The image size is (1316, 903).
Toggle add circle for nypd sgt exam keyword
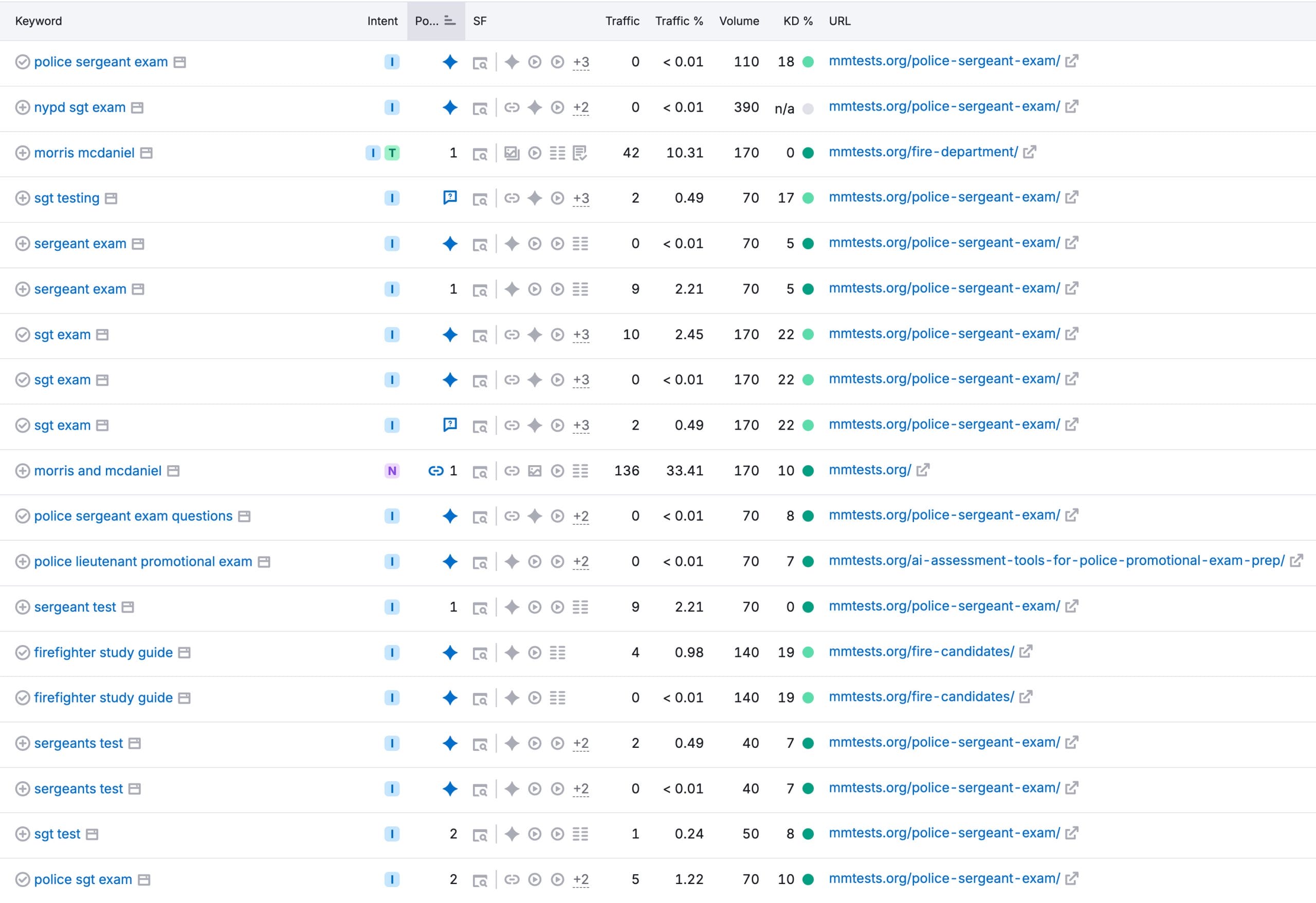(x=22, y=107)
